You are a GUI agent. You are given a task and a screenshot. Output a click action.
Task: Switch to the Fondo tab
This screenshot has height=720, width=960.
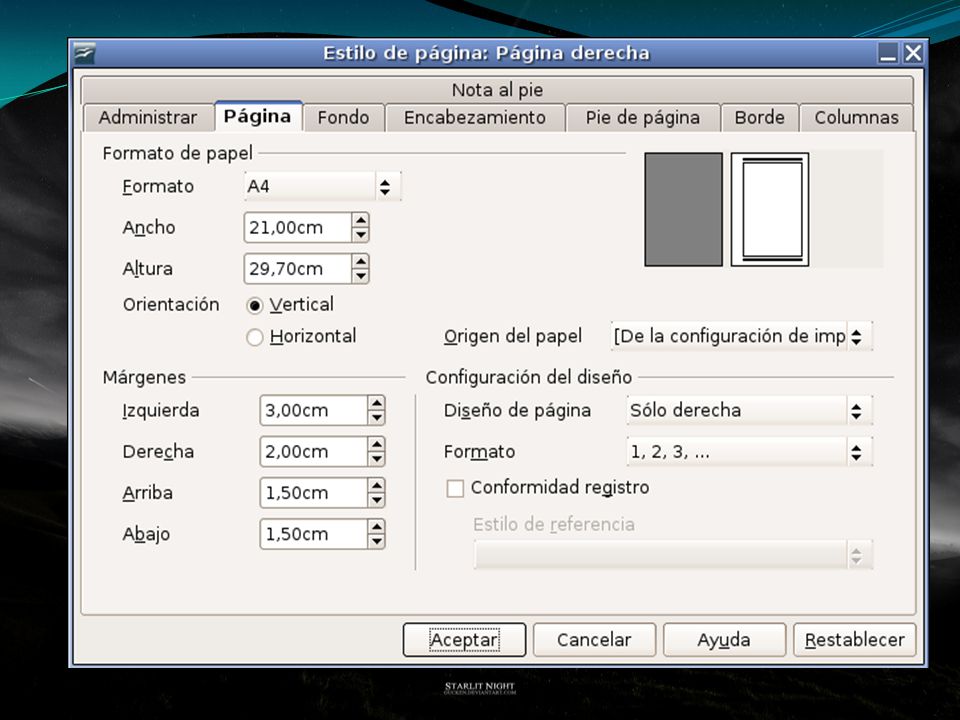343,118
